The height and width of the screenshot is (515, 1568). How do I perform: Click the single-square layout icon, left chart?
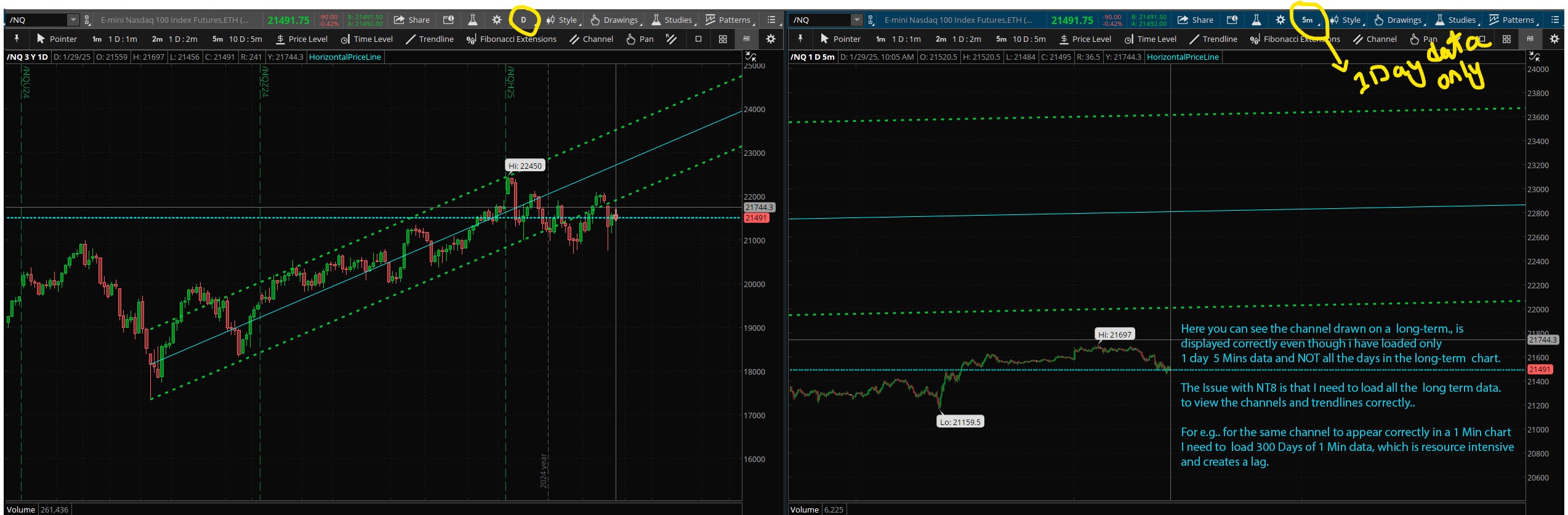(698, 39)
